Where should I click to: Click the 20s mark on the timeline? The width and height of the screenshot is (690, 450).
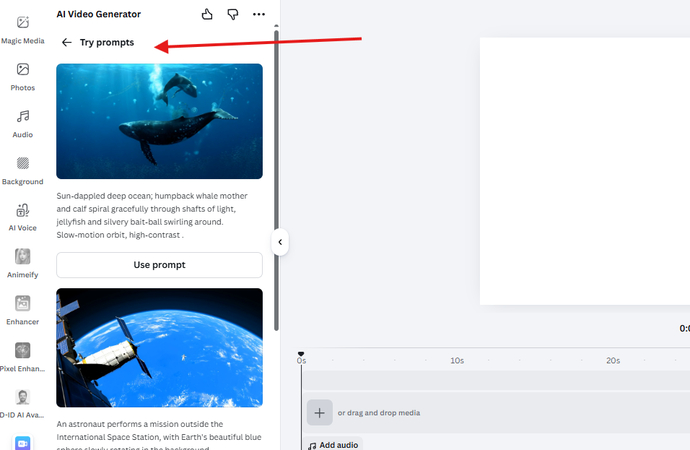pyautogui.click(x=613, y=360)
